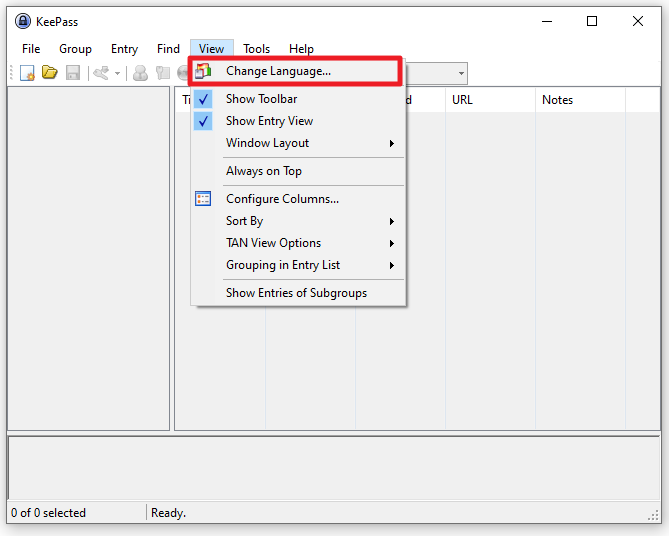
Task: Close the open View menu
Action: pos(212,49)
